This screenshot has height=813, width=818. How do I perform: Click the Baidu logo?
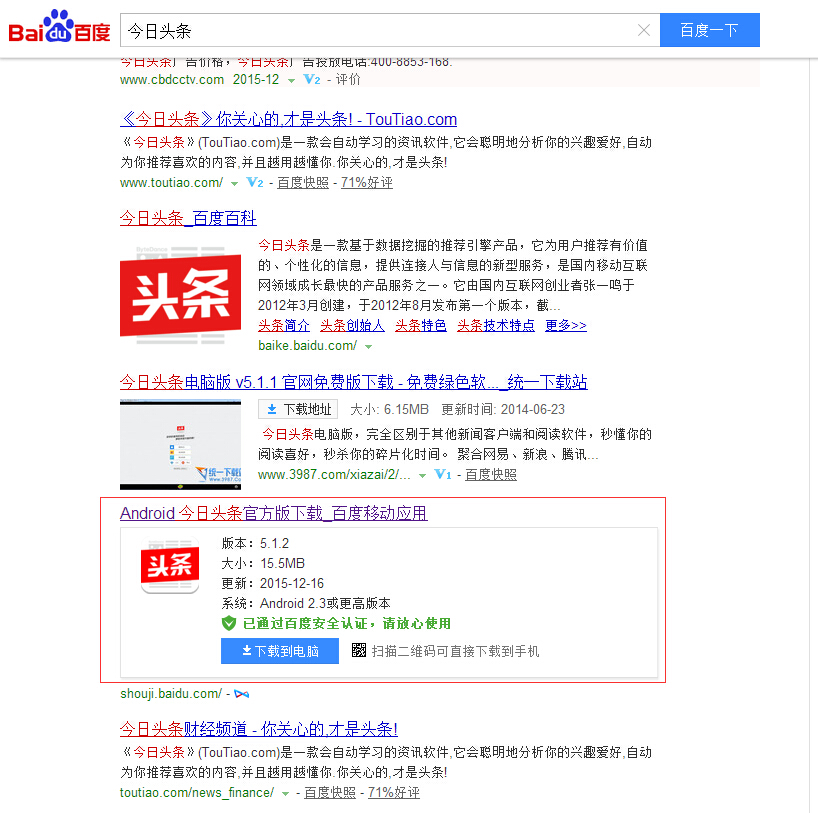pos(59,27)
